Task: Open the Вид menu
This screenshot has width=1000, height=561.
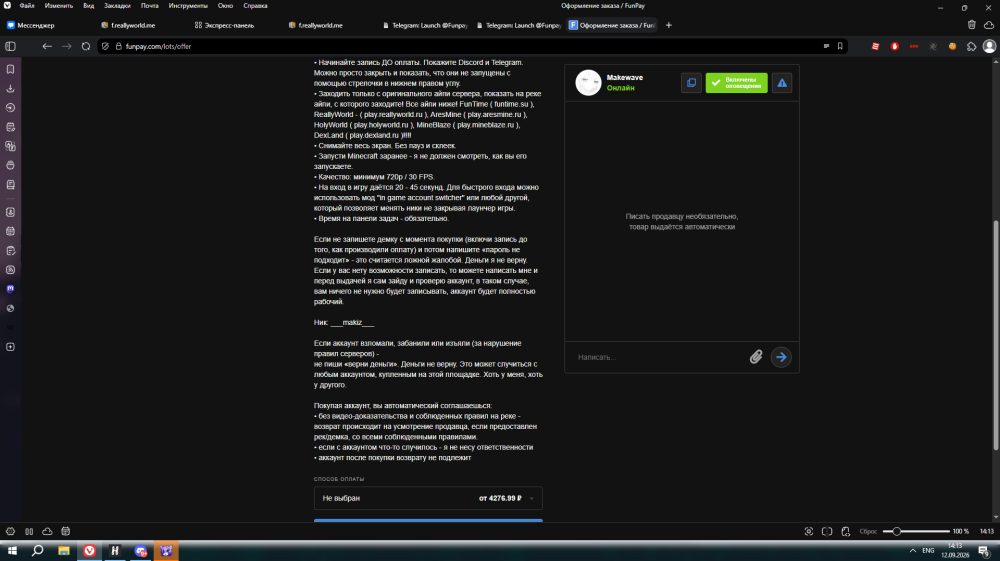Action: tap(89, 6)
